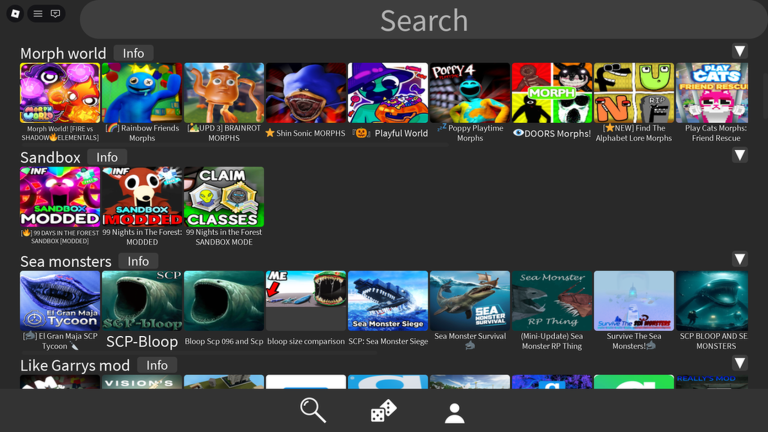Collapse the Morph world row arrow

[740, 51]
